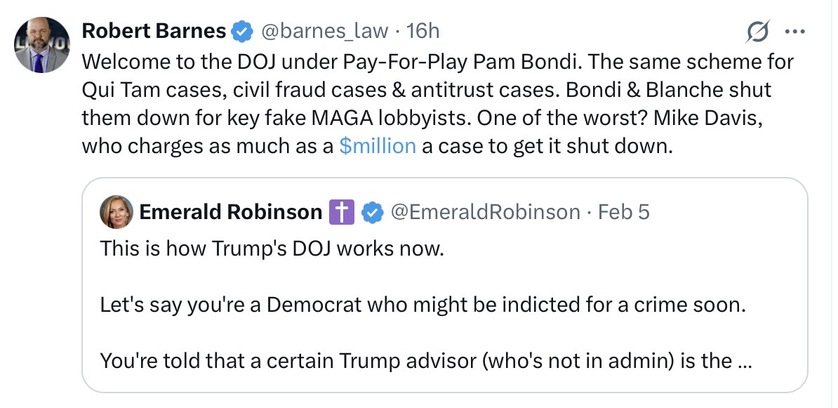Open Emerald Robinson's small profile picture
Viewport: 838px width, 408px height.
click(x=115, y=212)
